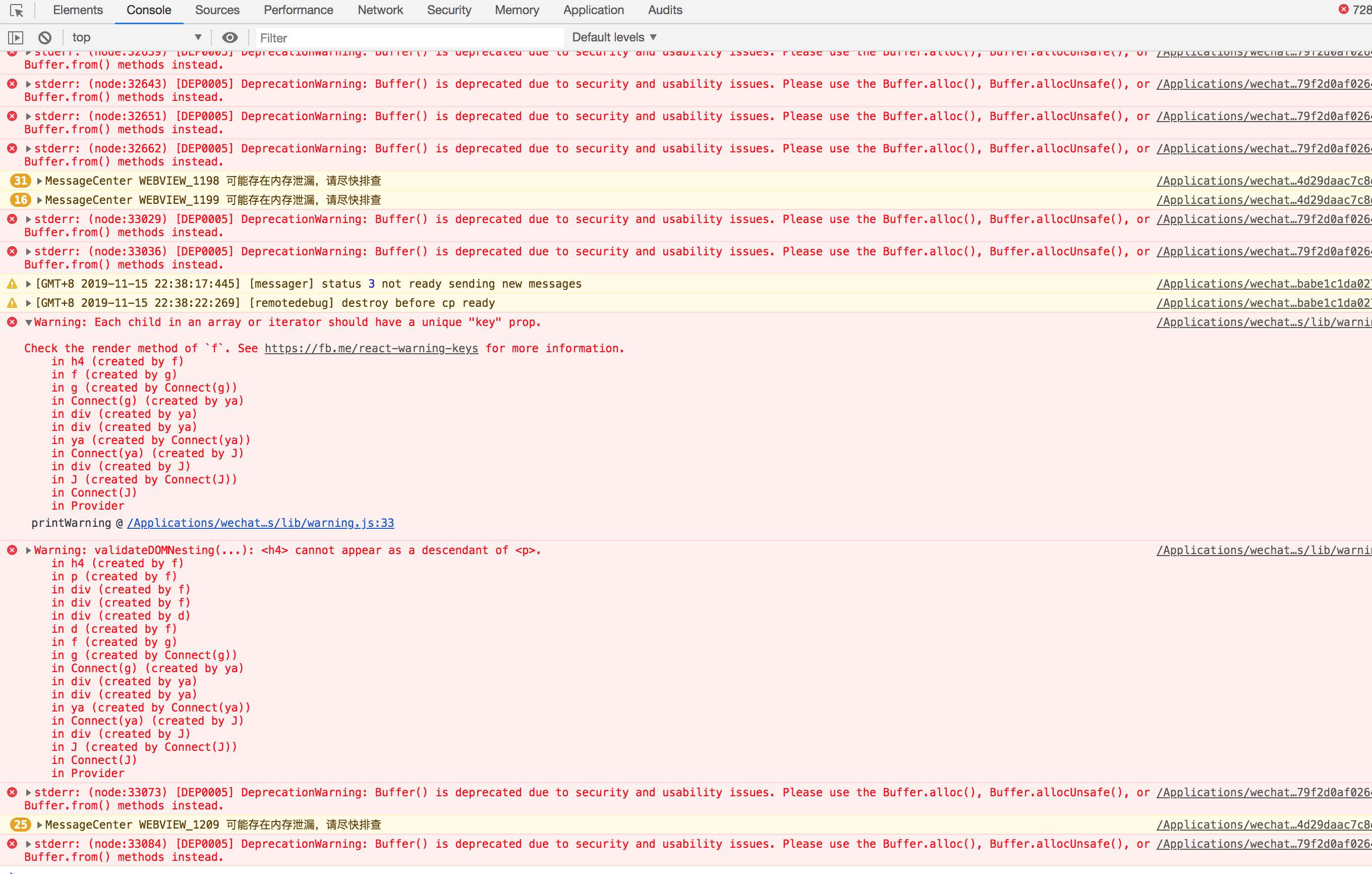The width and height of the screenshot is (1372, 874).
Task: Open source link for remotedebug destroy warning
Action: [1264, 304]
